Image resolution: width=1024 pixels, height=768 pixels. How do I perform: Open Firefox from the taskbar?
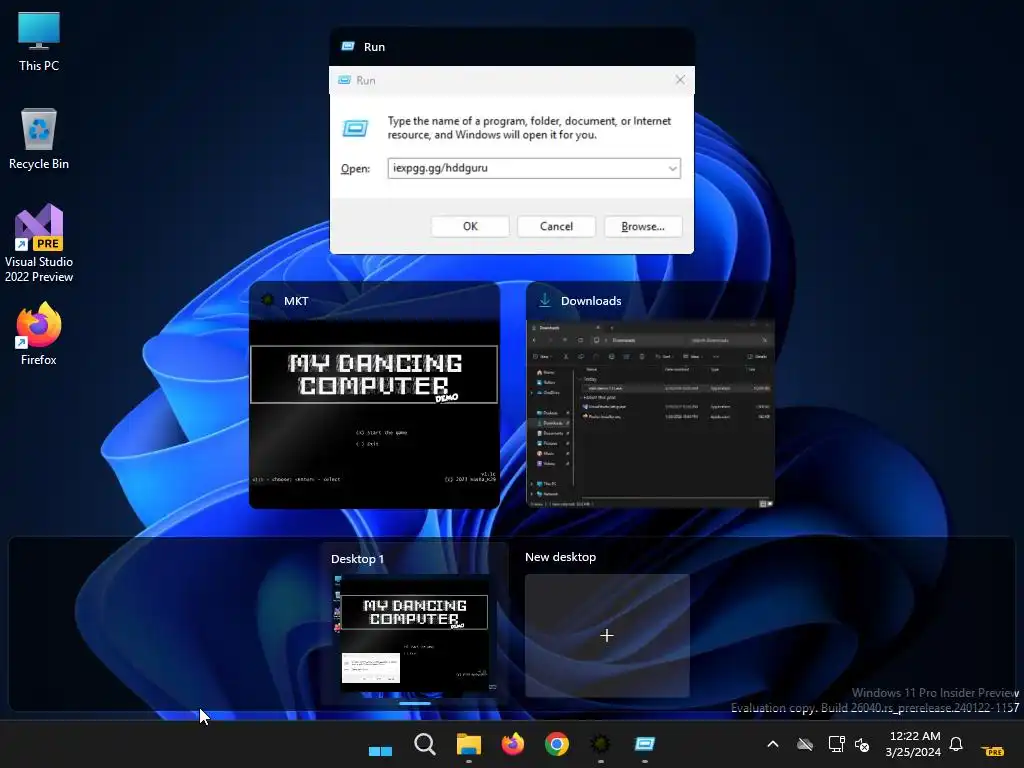pyautogui.click(x=513, y=744)
